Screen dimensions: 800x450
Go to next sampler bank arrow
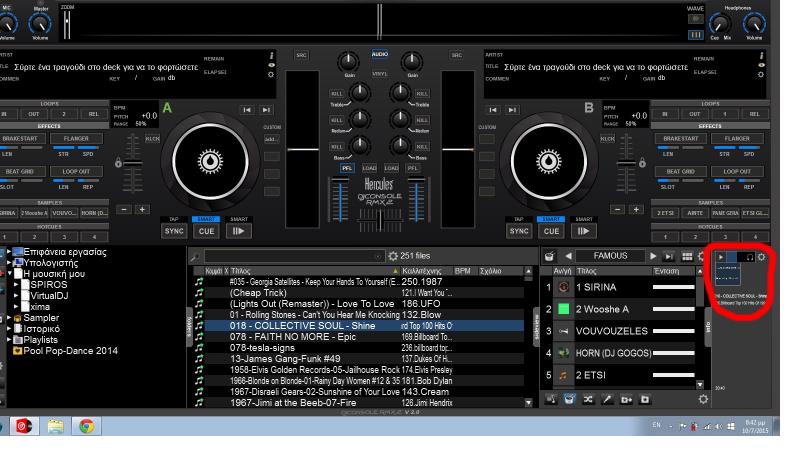tap(653, 256)
